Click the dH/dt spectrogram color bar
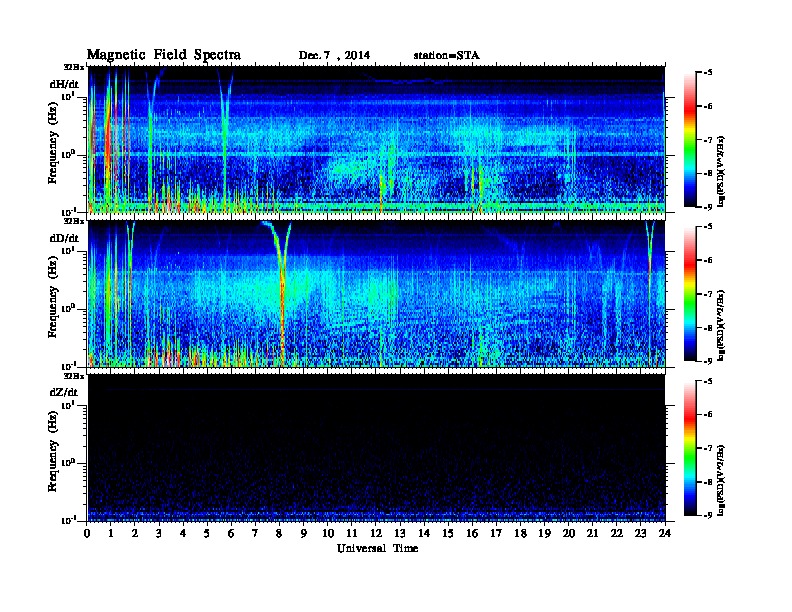Image resolution: width=792 pixels, height=612 pixels. [690, 139]
